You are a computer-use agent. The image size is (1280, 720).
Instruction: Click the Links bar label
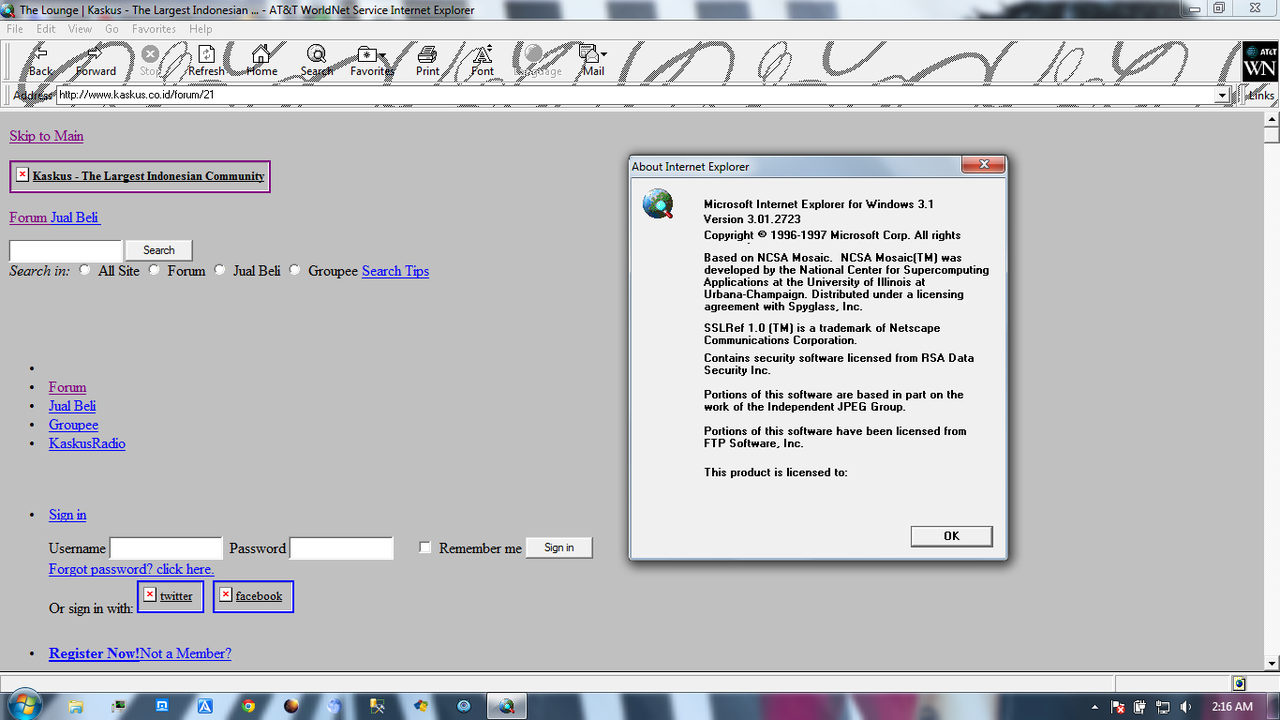[x=1261, y=95]
